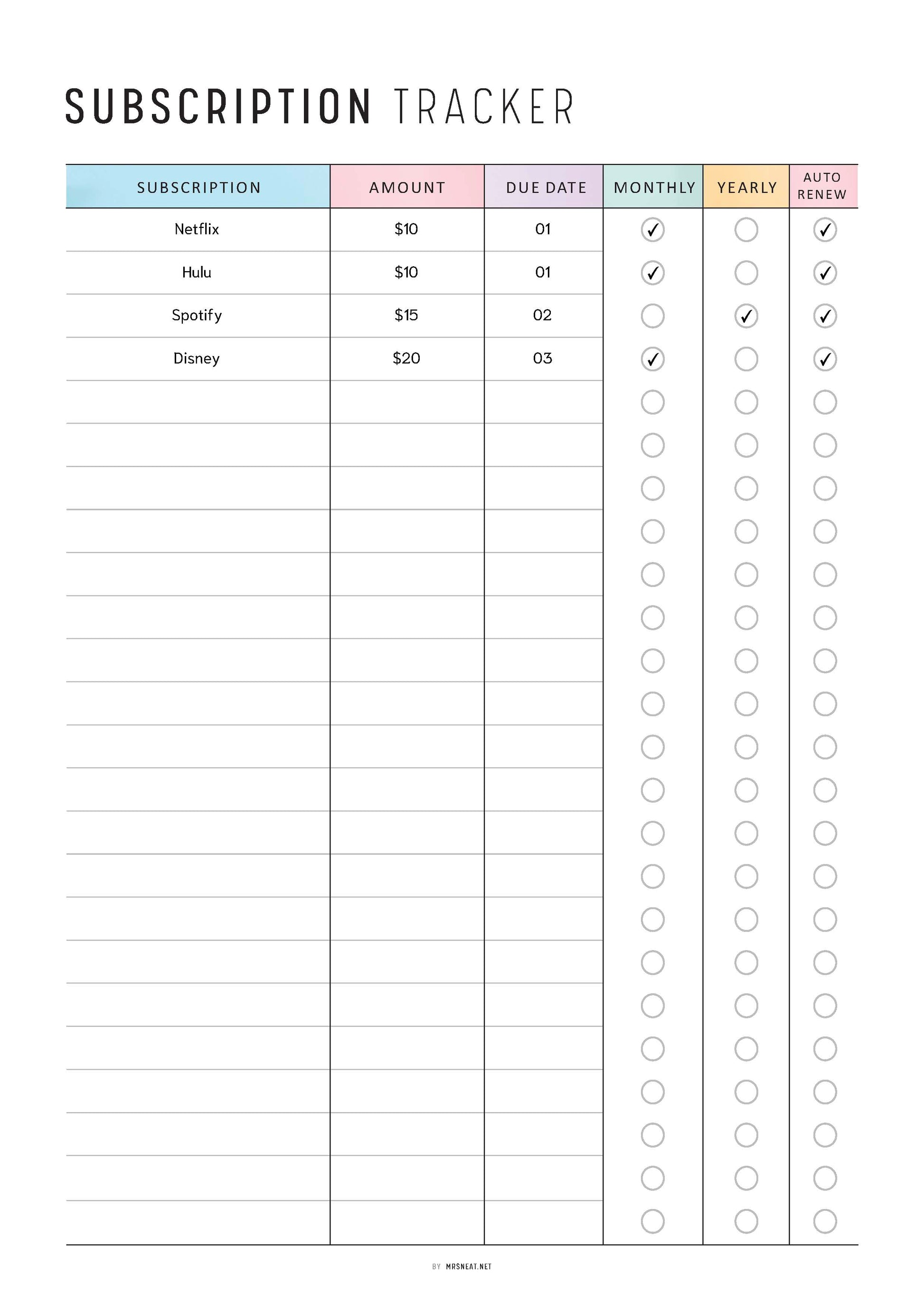924x1311 pixels.
Task: Uncheck Hulu monthly checkmark circle
Action: [x=652, y=273]
